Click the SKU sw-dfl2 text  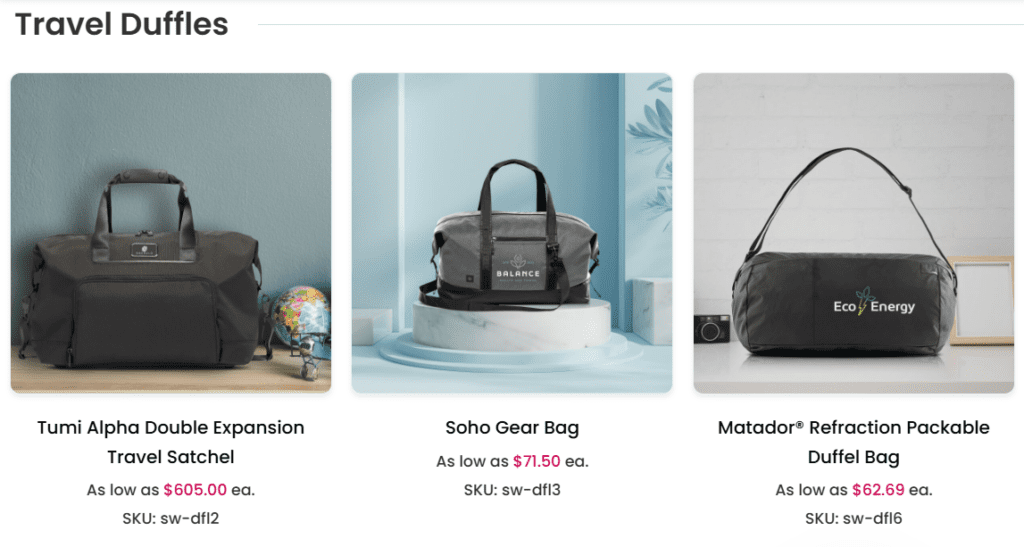click(x=171, y=518)
